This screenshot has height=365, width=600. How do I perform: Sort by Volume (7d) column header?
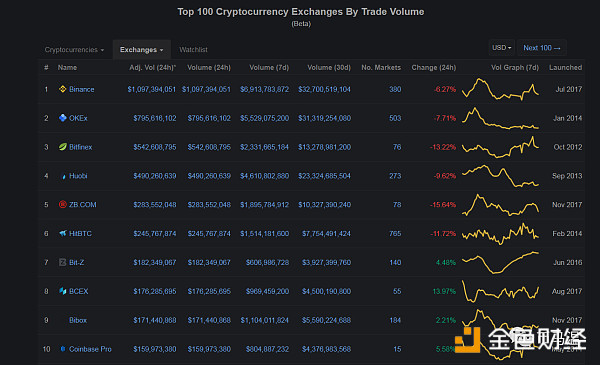[x=269, y=68]
